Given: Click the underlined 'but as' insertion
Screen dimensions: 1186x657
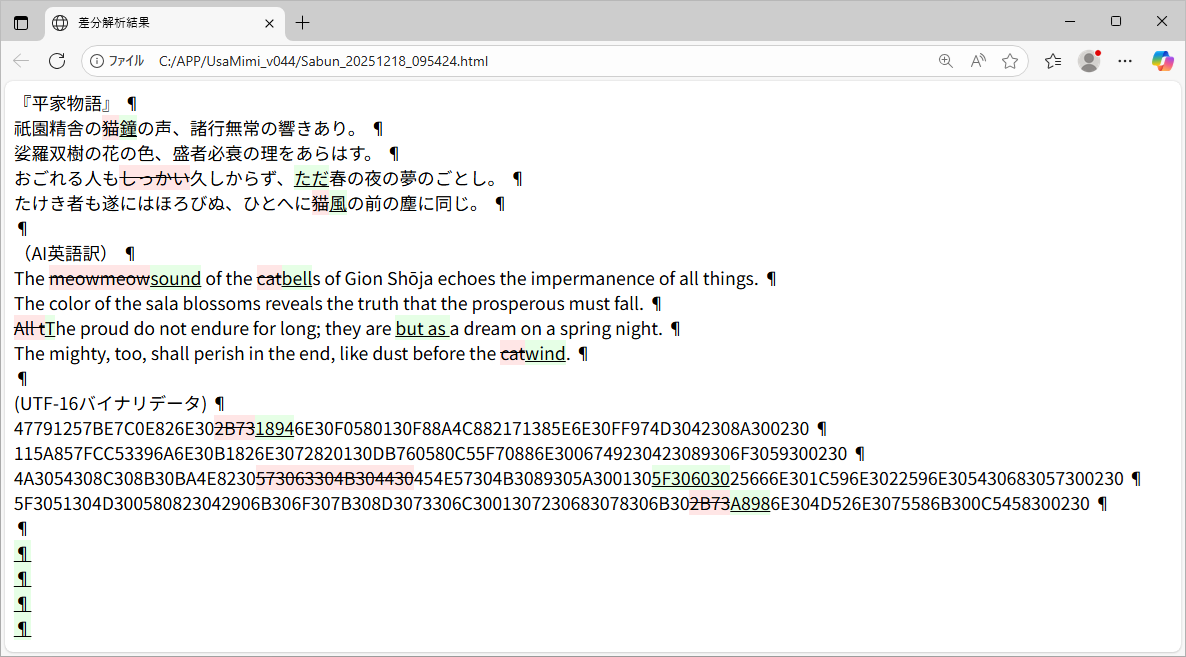Looking at the screenshot, I should tap(421, 328).
